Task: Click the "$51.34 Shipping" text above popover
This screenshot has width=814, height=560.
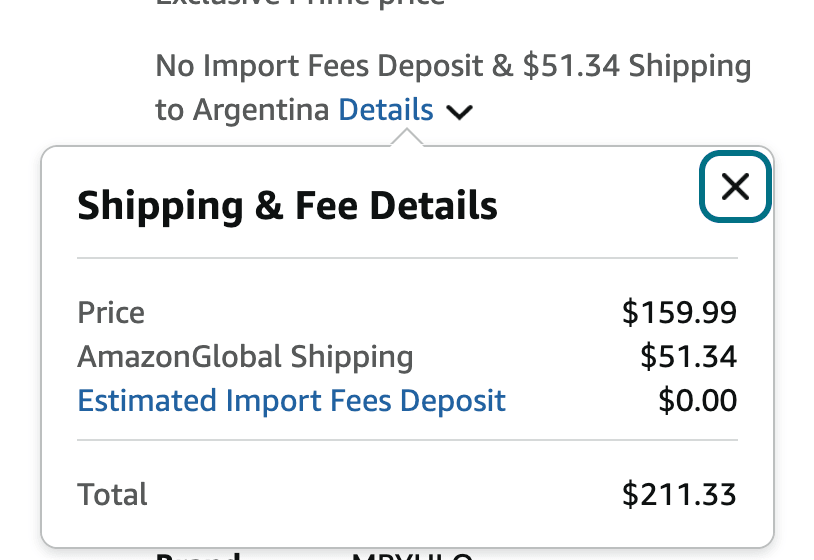Action: (637, 67)
